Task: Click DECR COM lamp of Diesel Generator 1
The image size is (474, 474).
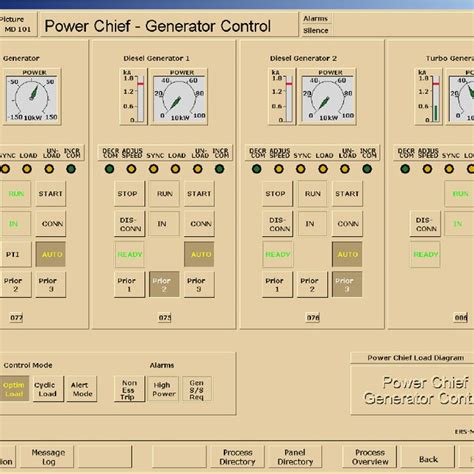Action: [110, 169]
